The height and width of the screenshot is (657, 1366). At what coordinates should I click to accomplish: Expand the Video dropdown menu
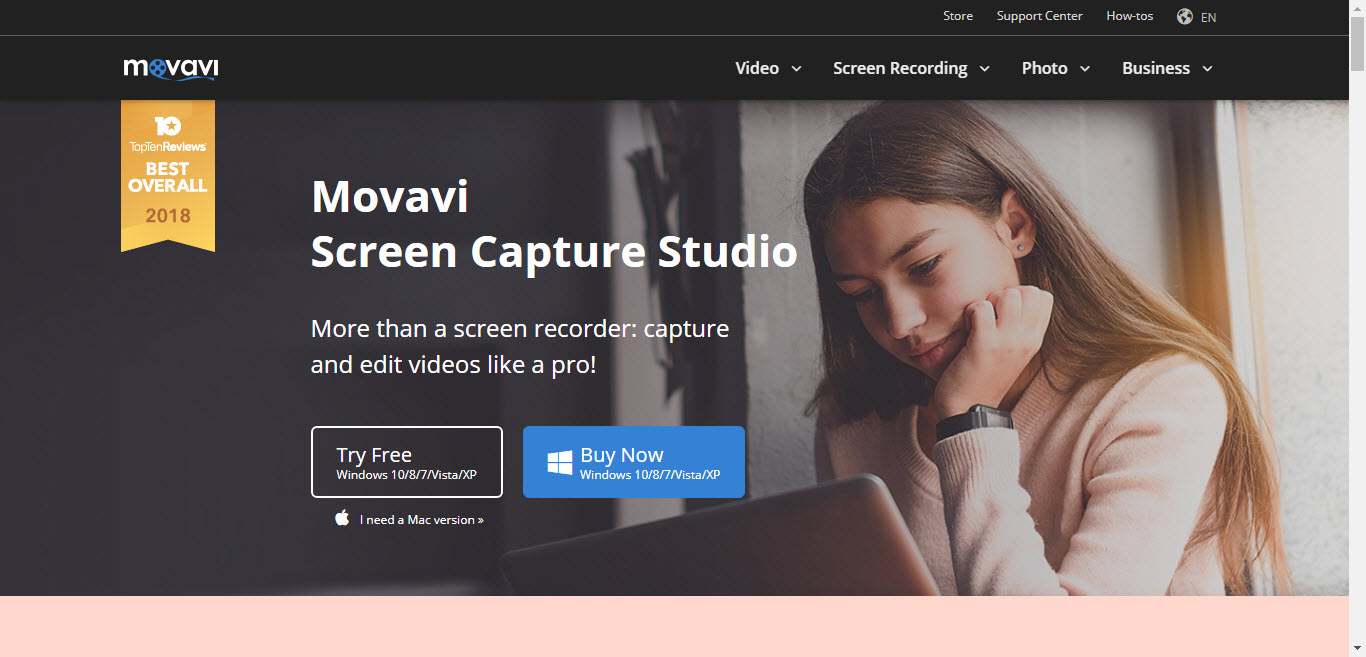point(767,68)
